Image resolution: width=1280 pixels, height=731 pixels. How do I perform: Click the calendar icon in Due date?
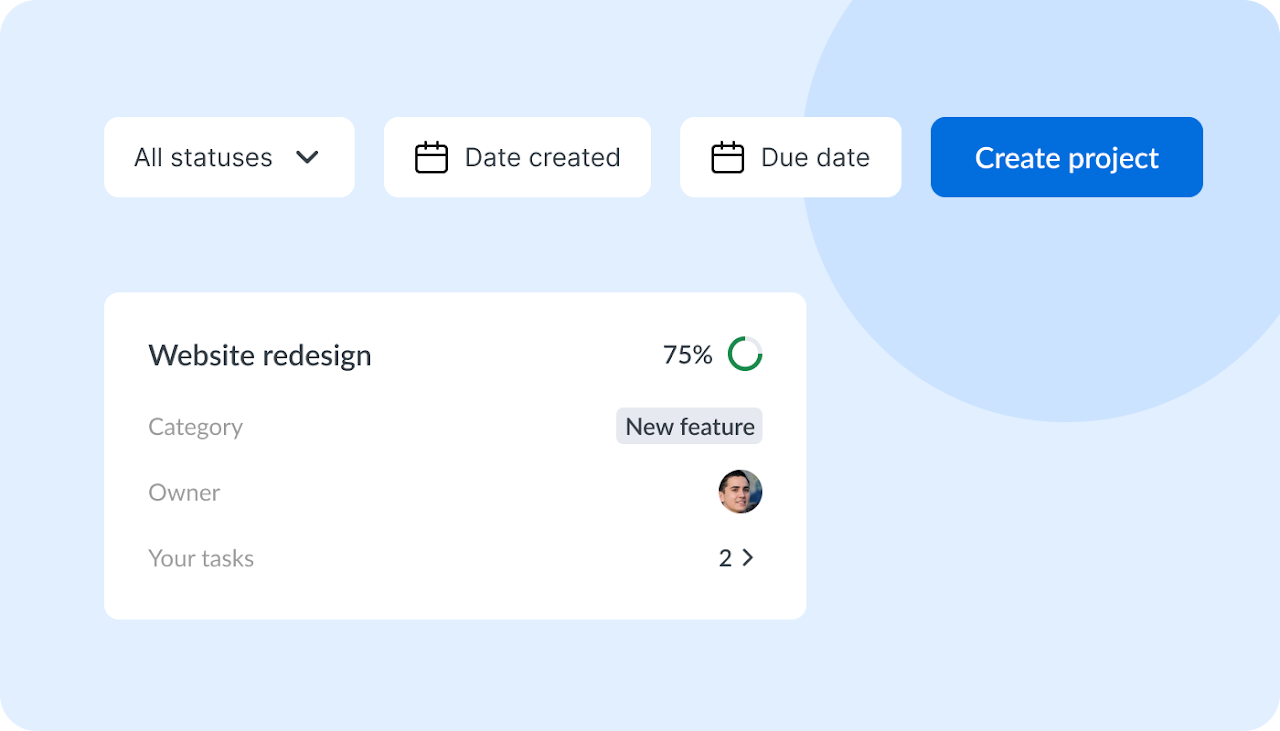pyautogui.click(x=727, y=157)
